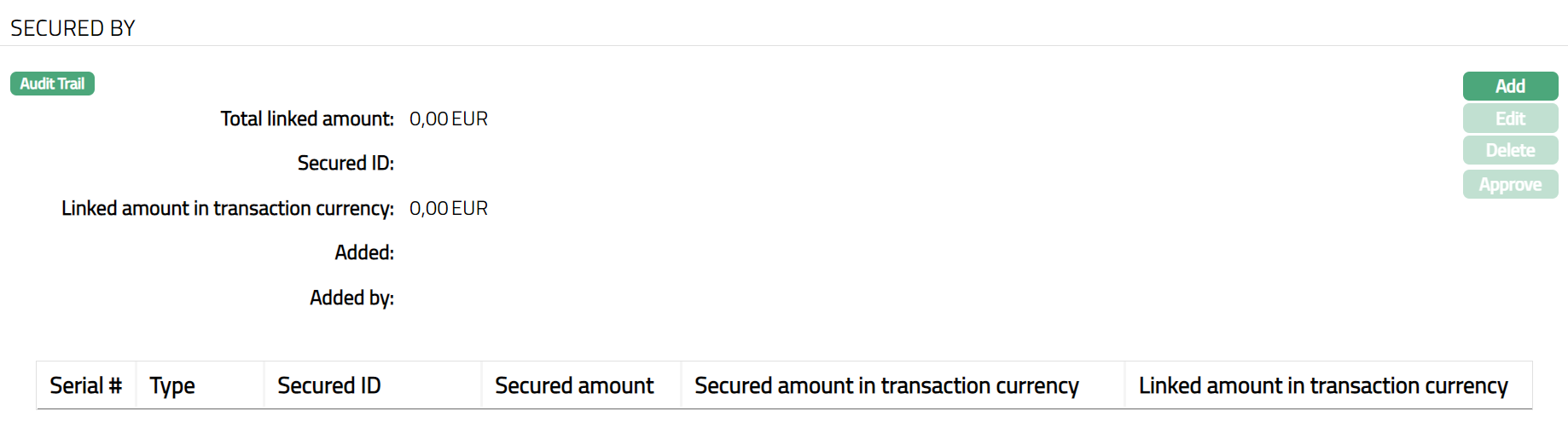This screenshot has width=1568, height=428.
Task: Click the Added by: field label
Action: pyautogui.click(x=351, y=298)
